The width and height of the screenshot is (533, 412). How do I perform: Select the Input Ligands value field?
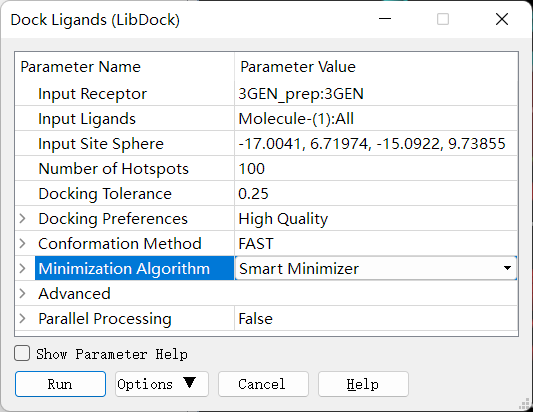pos(376,119)
